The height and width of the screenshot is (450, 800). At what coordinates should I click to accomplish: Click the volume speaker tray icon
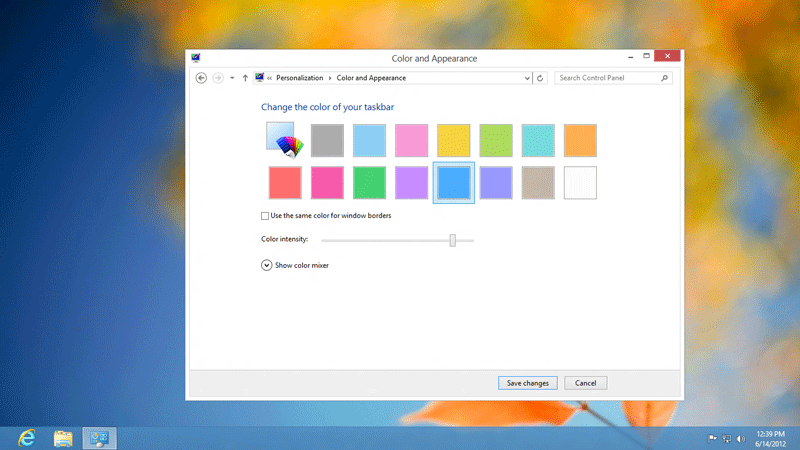[741, 438]
